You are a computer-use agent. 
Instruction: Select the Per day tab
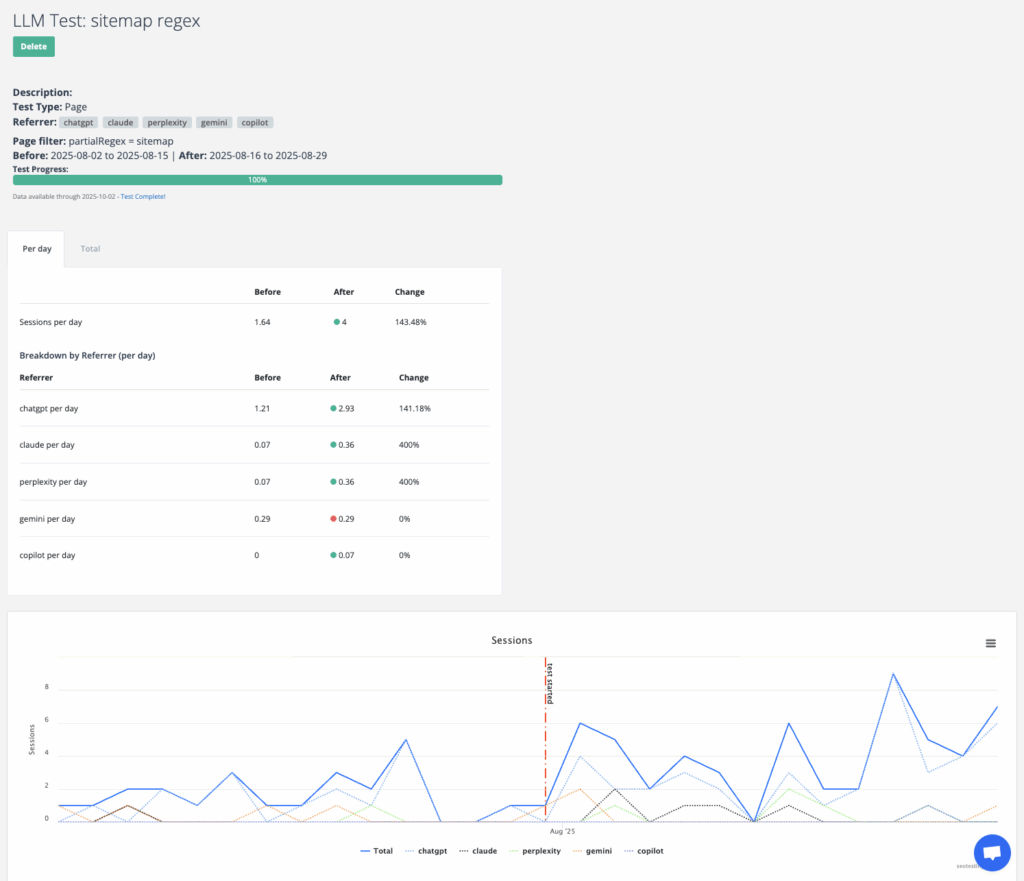[x=37, y=248]
